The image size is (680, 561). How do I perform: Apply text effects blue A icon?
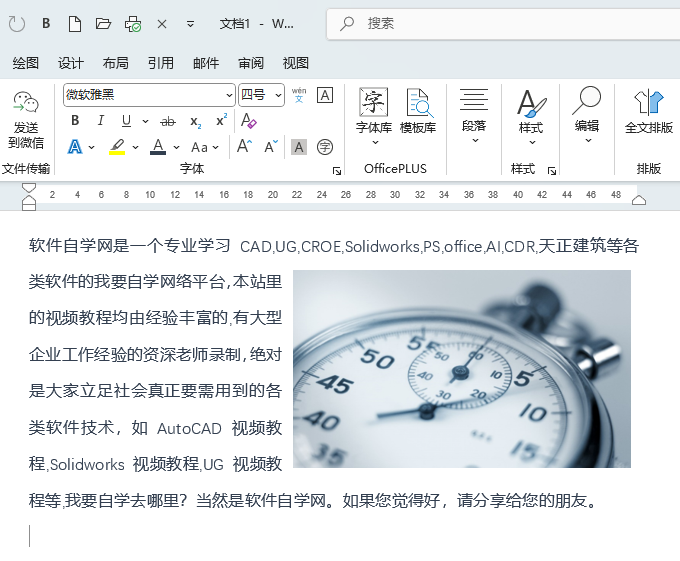point(75,147)
